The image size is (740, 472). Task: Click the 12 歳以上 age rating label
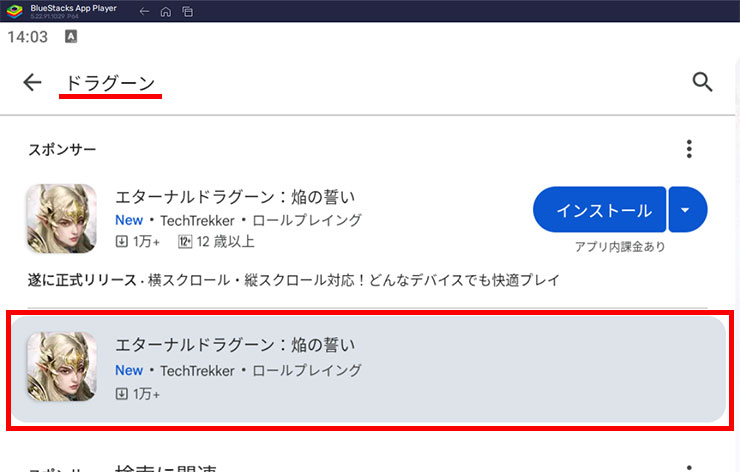[x=226, y=242]
